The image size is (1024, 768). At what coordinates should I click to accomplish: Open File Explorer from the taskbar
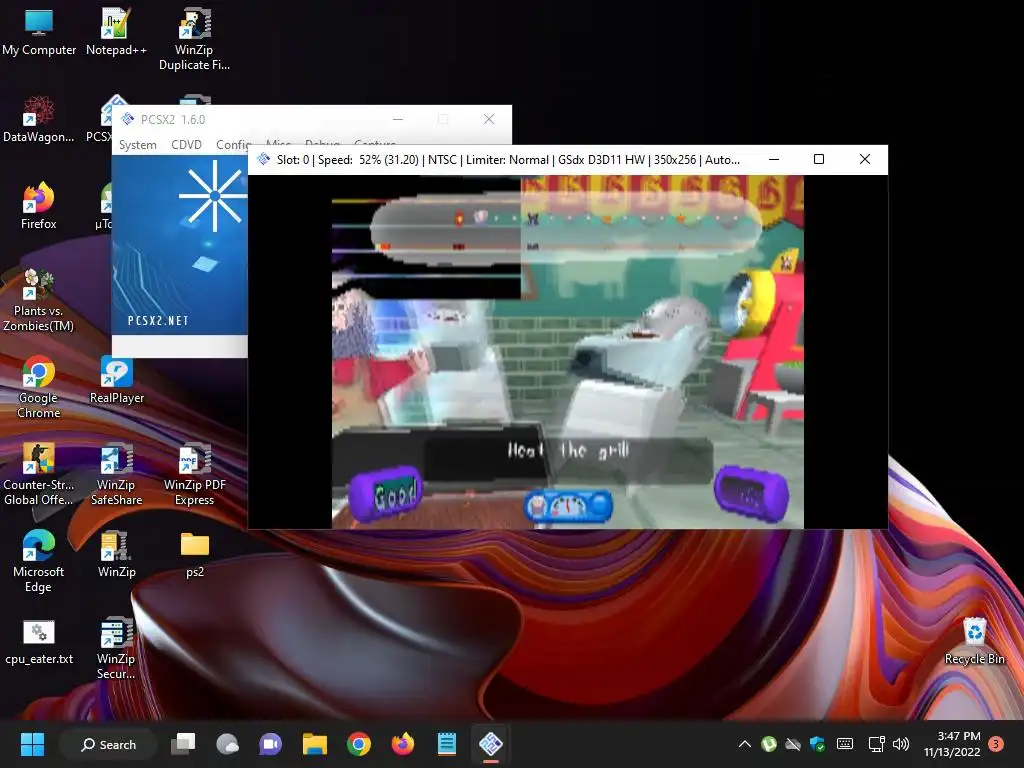pyautogui.click(x=314, y=744)
